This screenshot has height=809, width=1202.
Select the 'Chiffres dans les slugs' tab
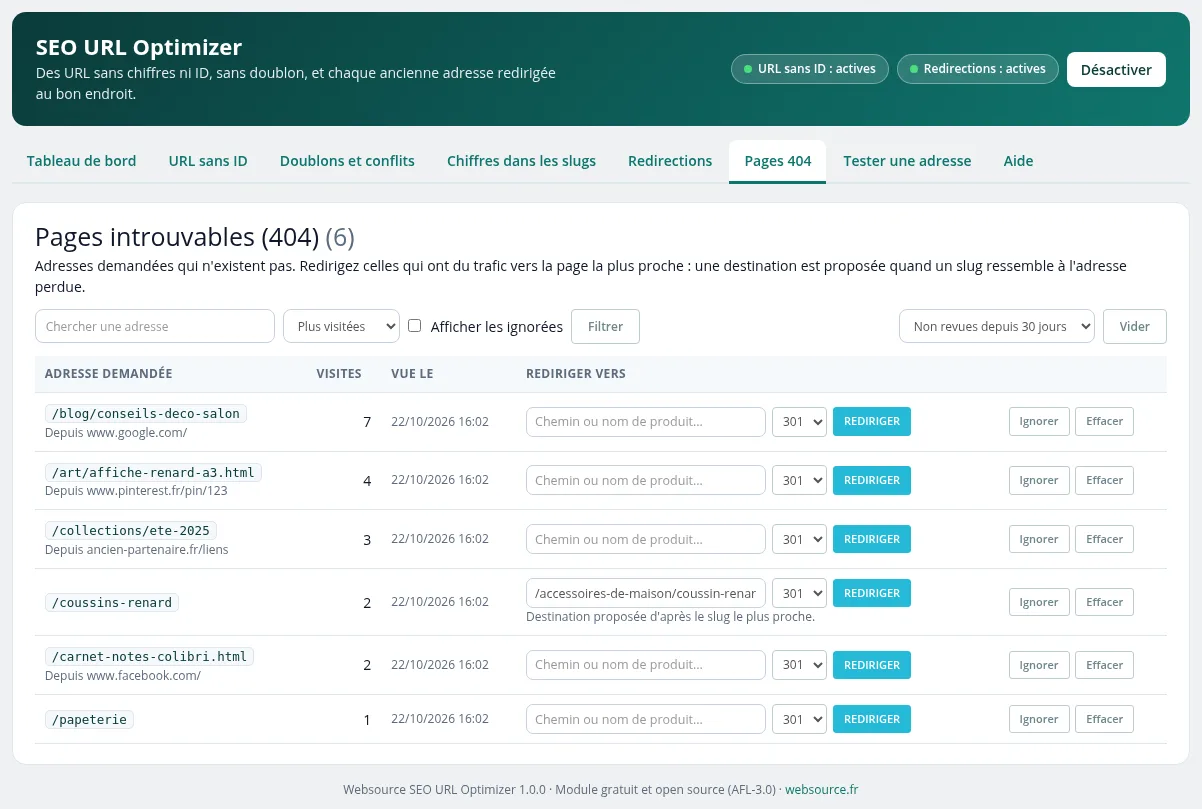(521, 161)
